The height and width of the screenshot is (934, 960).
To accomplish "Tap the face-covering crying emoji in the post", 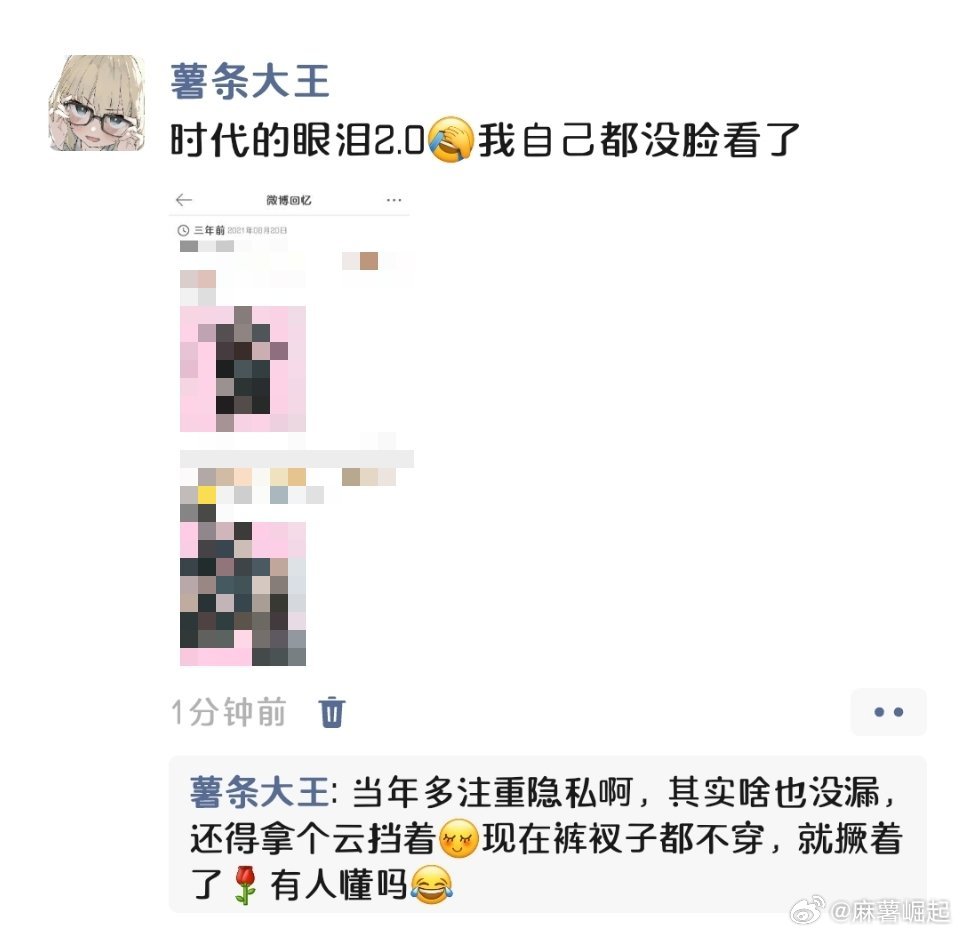I will tap(451, 140).
